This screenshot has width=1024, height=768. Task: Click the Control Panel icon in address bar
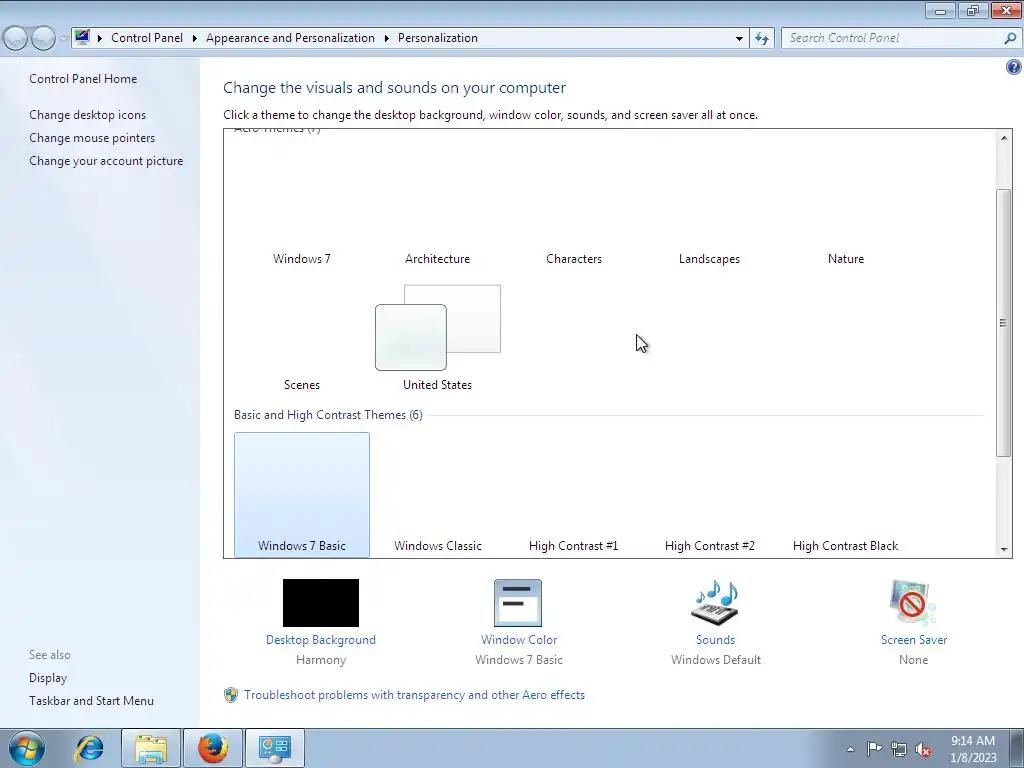[82, 37]
